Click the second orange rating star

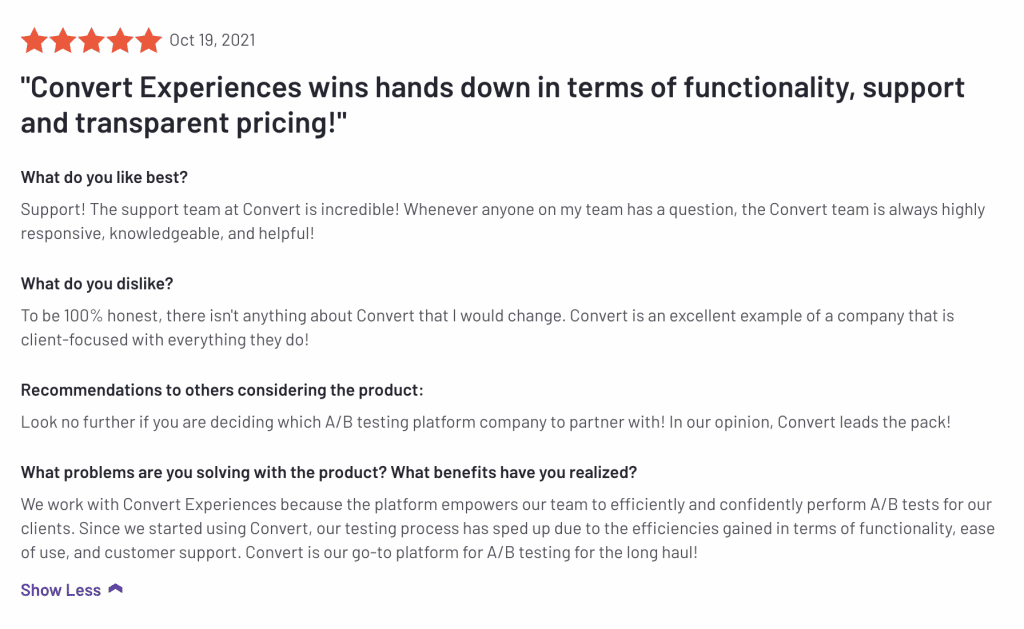(x=63, y=41)
